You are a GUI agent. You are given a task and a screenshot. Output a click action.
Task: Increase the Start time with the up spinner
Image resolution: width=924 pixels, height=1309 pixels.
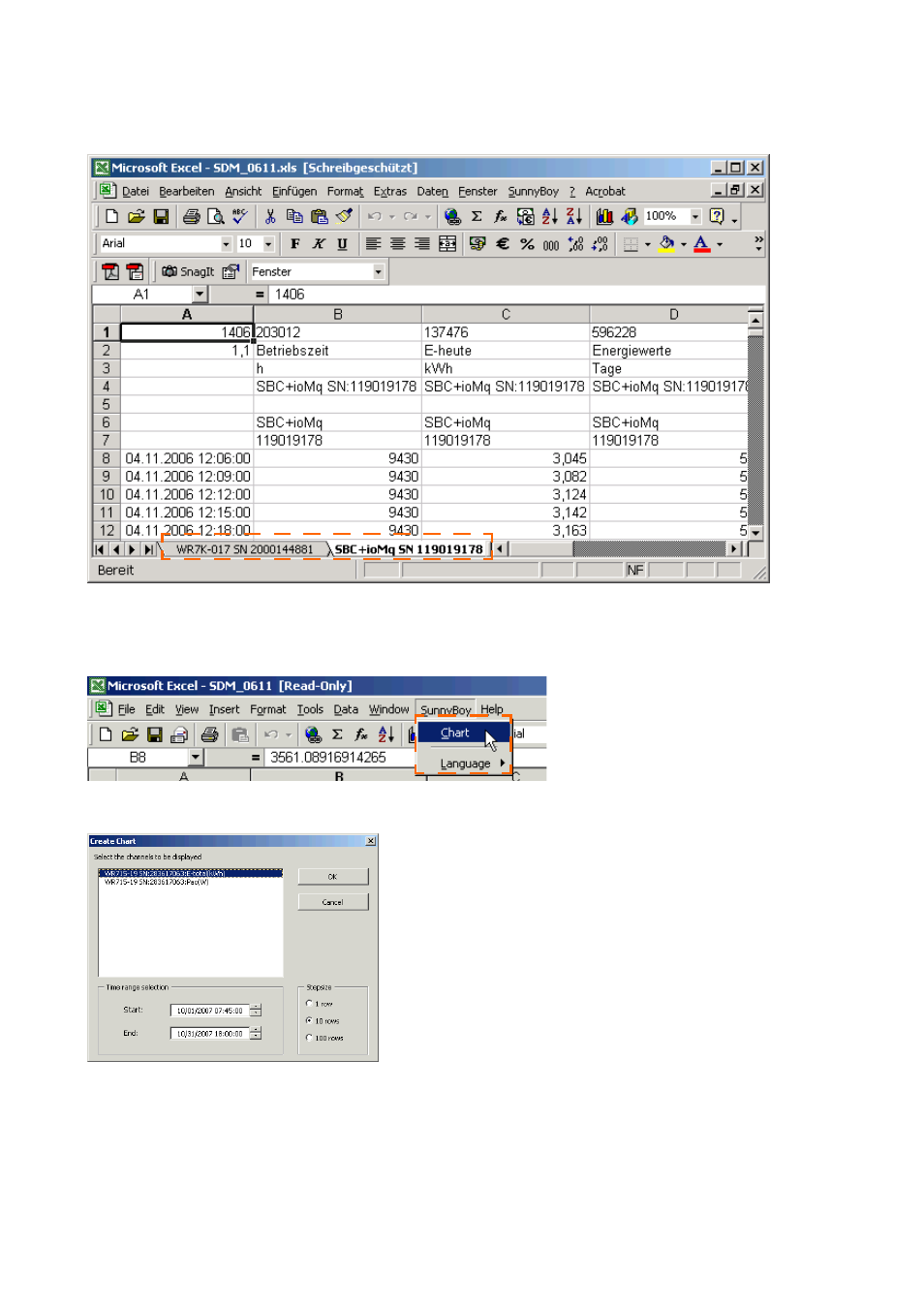256,1008
